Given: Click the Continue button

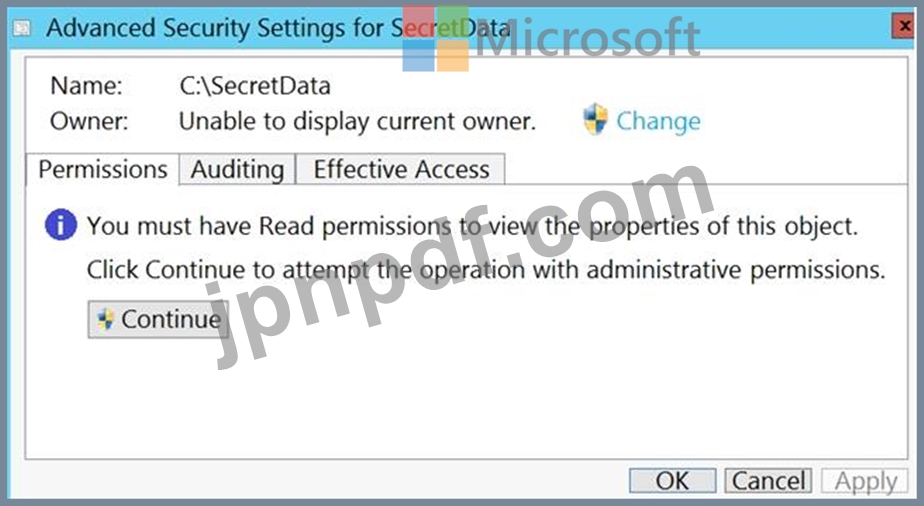Looking at the screenshot, I should tap(158, 319).
